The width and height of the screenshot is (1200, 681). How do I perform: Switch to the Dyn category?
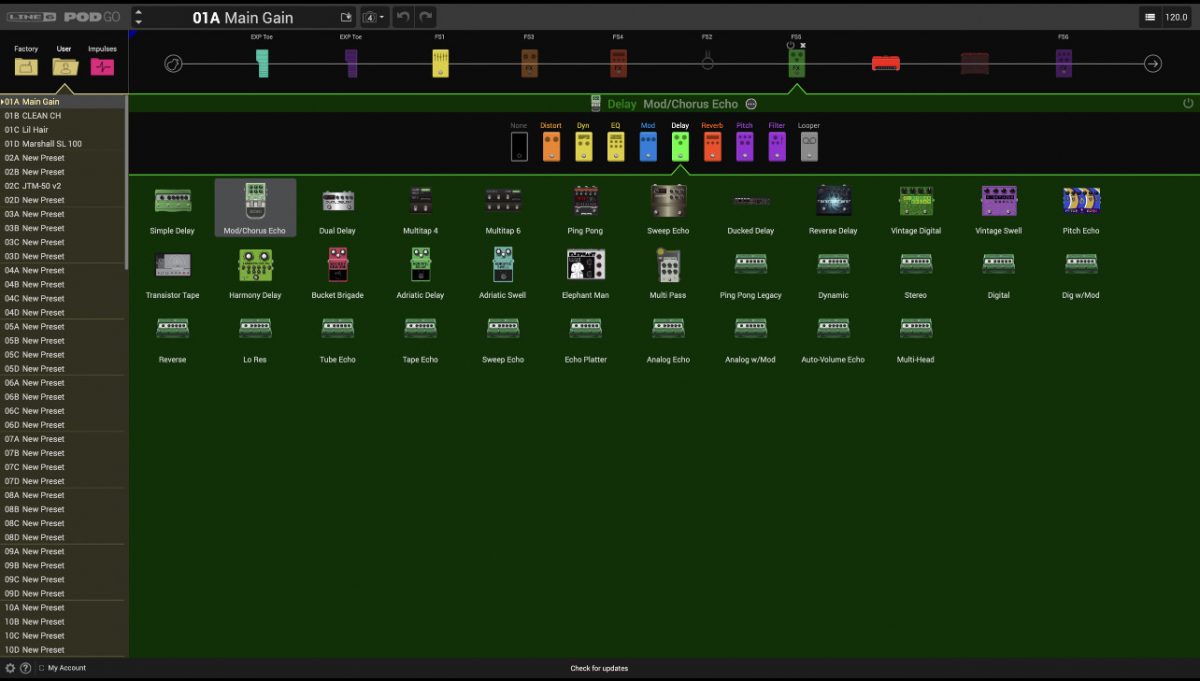click(583, 142)
